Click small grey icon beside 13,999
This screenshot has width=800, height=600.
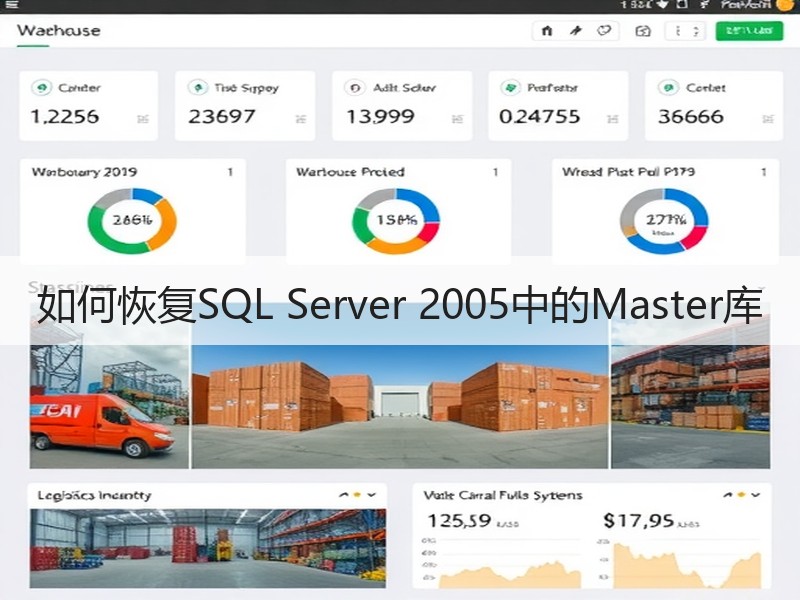pyautogui.click(x=458, y=119)
